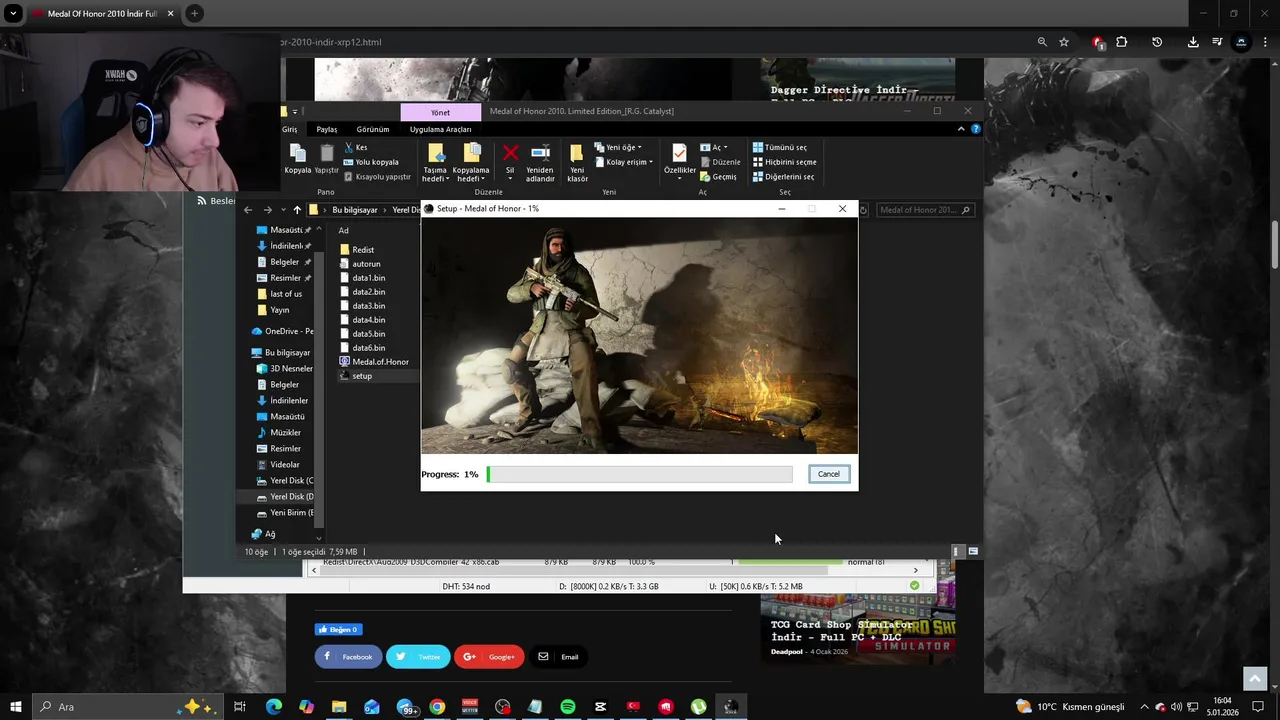This screenshot has height=720, width=1280.
Task: Open the Aç dropdown in the ribbon
Action: (714, 147)
